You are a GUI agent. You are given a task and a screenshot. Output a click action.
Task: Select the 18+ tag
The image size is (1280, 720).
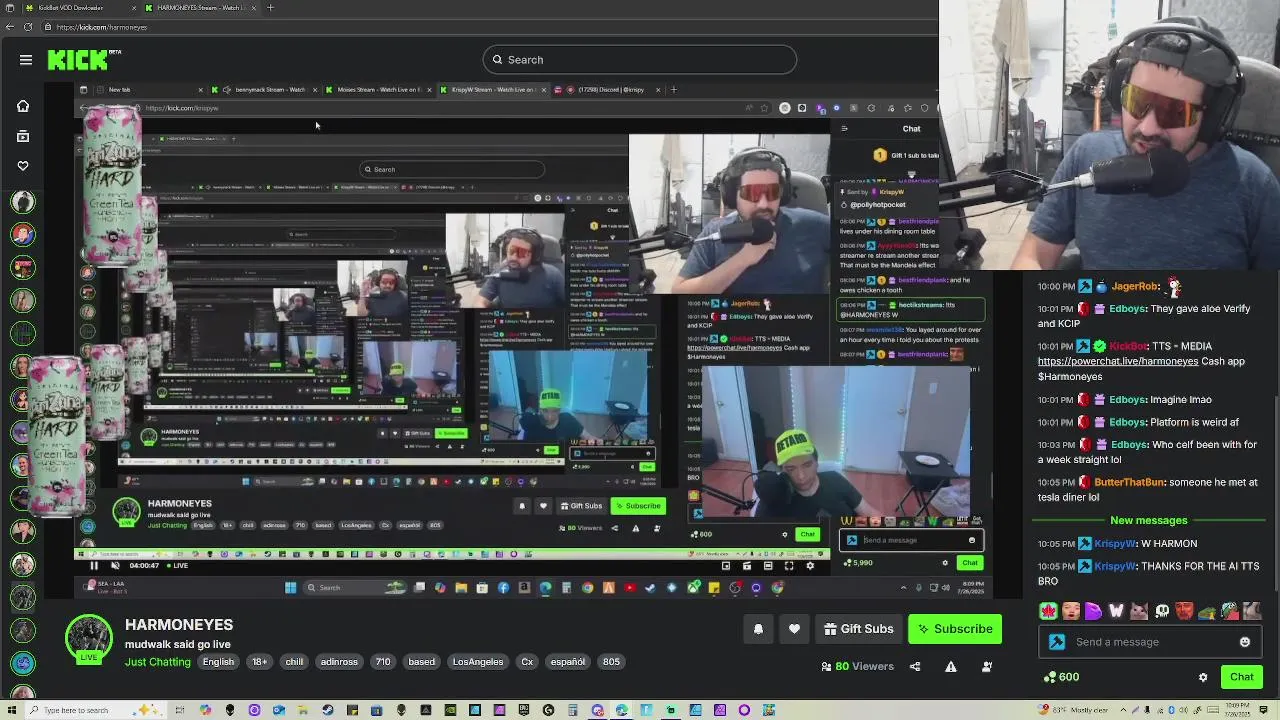point(260,662)
